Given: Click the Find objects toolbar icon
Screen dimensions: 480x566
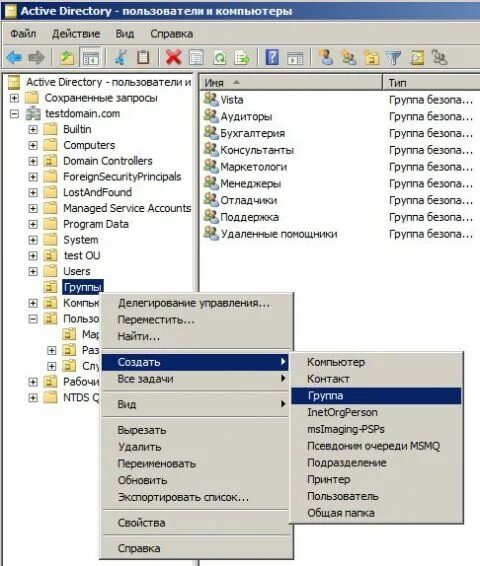Looking at the screenshot, I should (417, 57).
